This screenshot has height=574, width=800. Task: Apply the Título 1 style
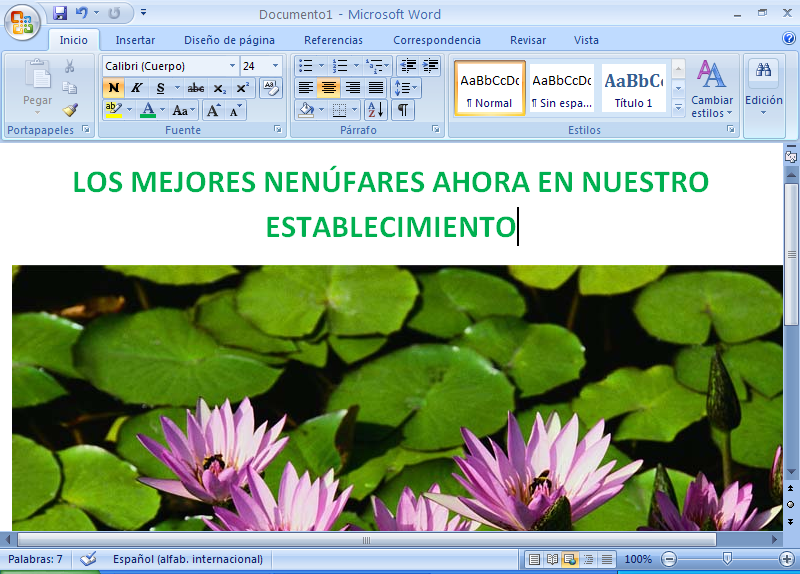click(633, 88)
